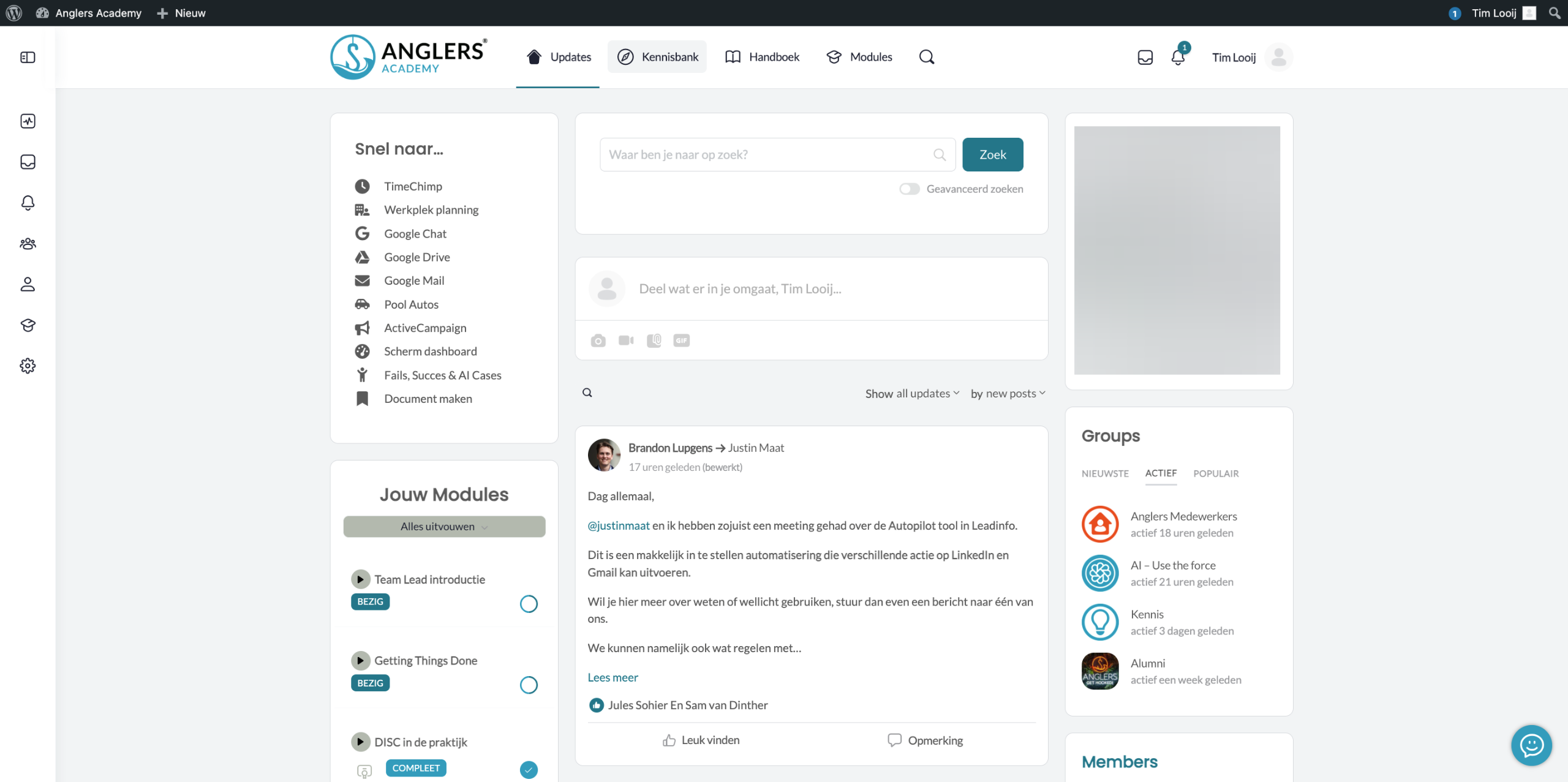The height and width of the screenshot is (782, 1568).
Task: Open the inbox icon in header
Action: (x=1145, y=58)
